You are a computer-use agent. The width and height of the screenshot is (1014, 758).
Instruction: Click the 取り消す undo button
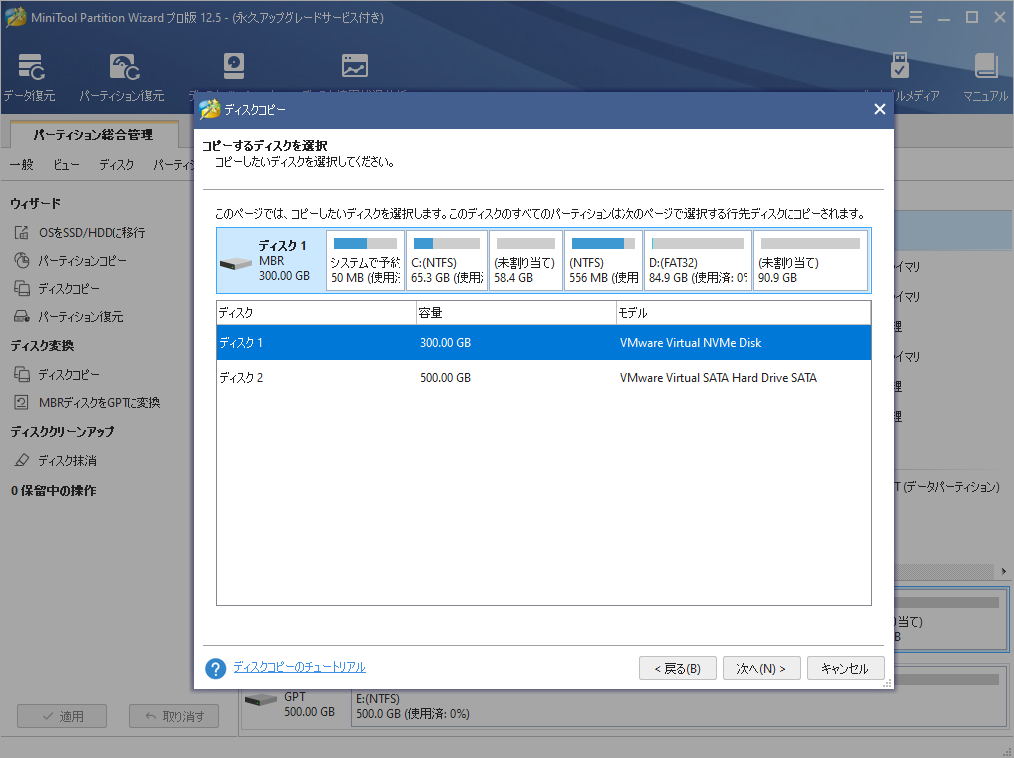(174, 716)
